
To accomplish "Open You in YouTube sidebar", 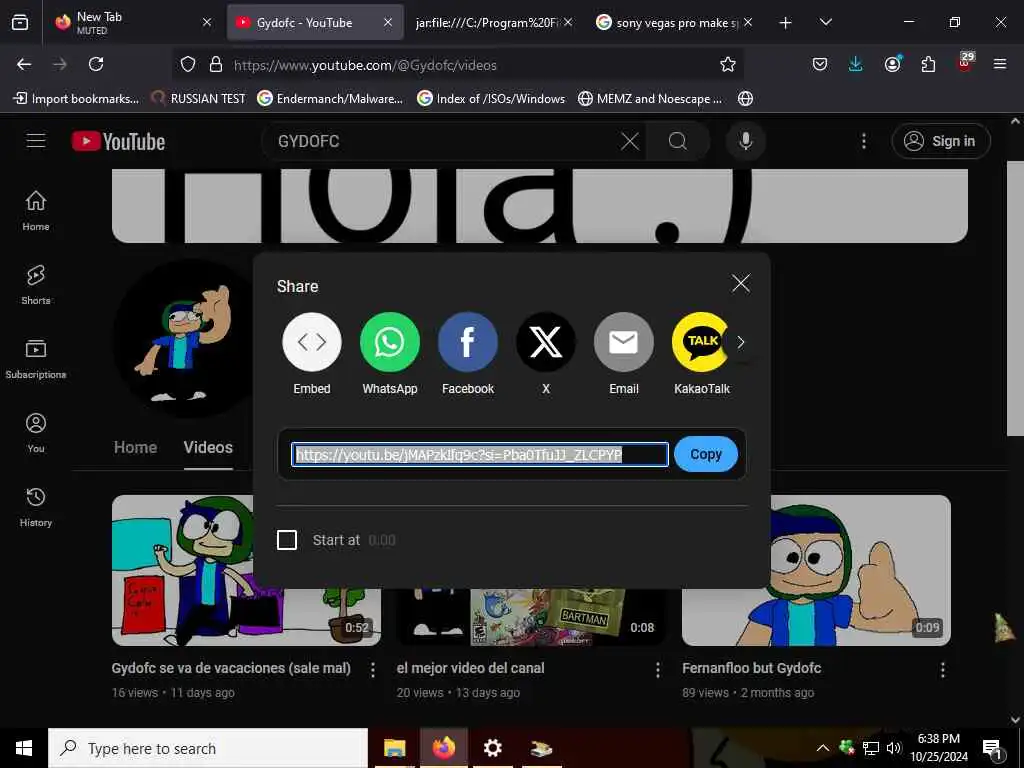I will click(x=36, y=432).
